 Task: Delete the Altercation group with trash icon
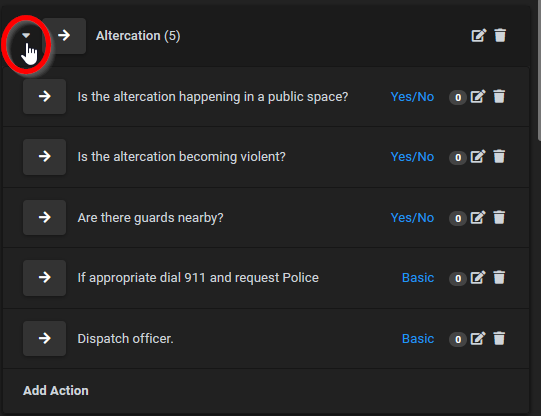click(x=500, y=35)
